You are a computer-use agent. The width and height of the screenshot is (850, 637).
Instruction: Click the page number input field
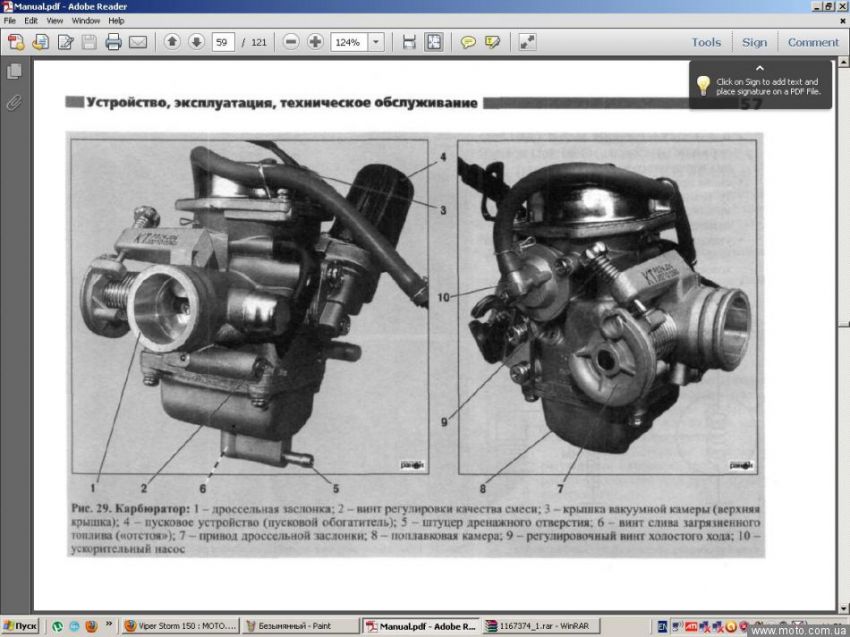point(223,42)
